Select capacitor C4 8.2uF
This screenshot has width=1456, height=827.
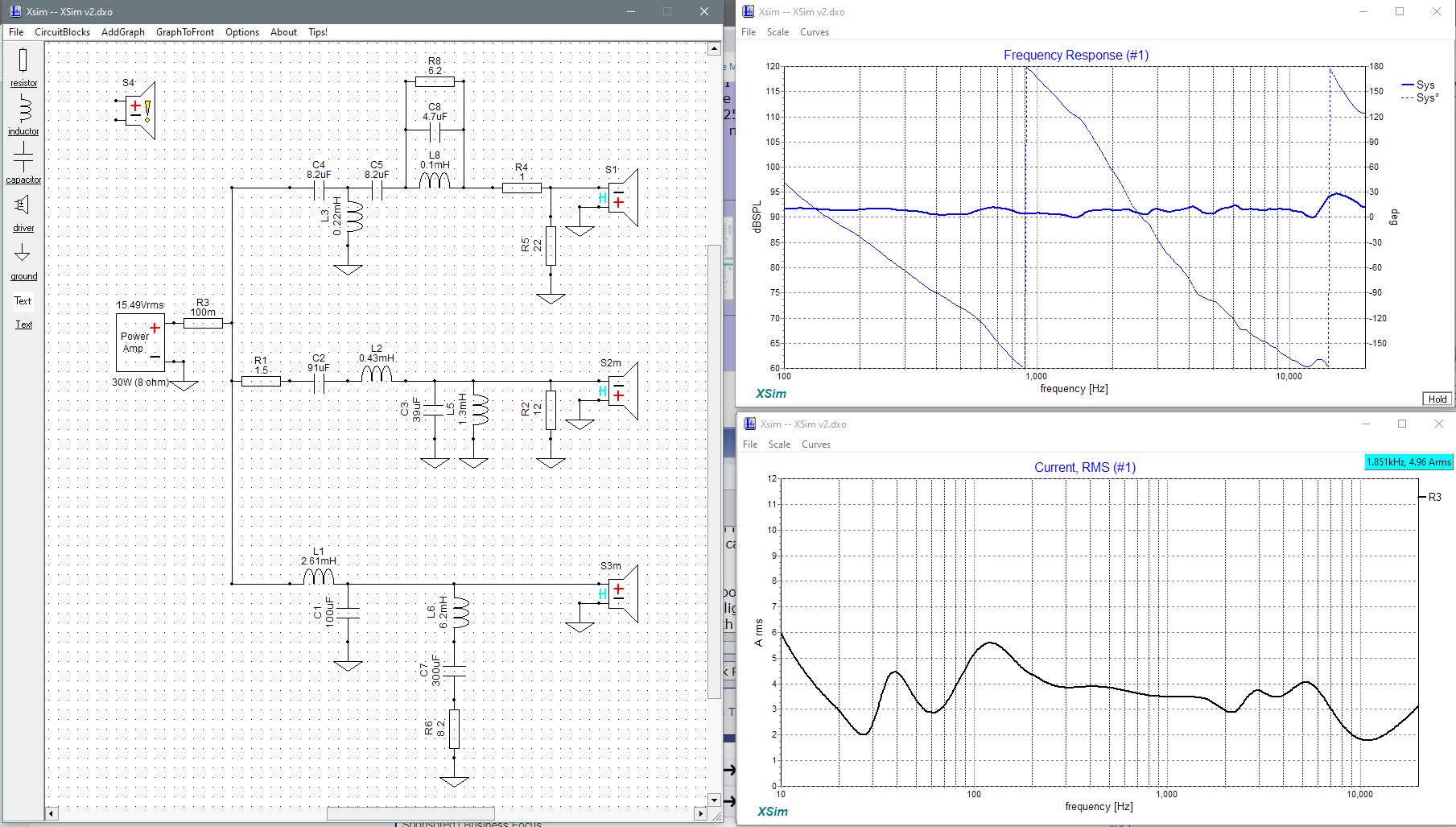click(x=319, y=188)
